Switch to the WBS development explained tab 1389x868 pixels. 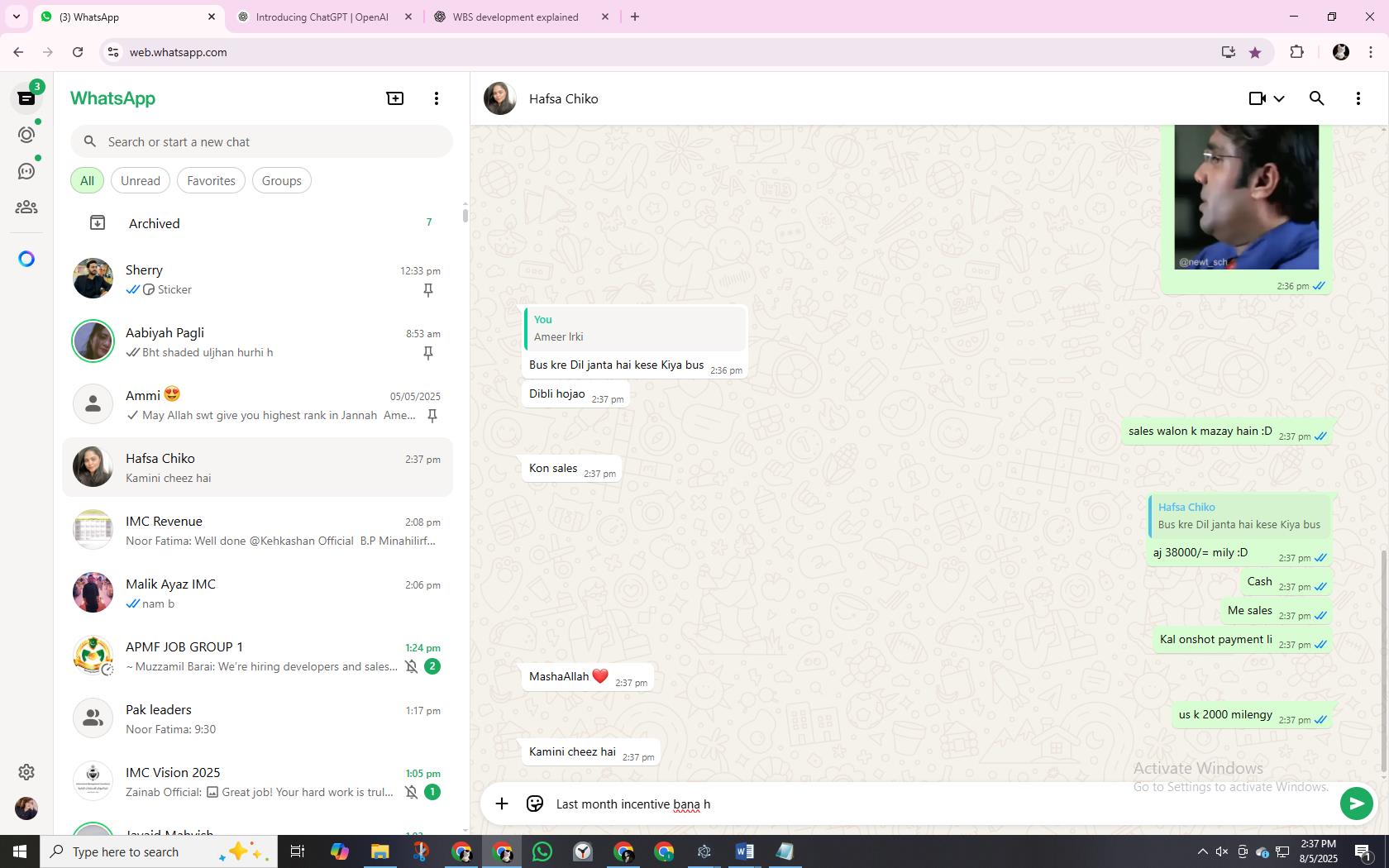click(521, 17)
